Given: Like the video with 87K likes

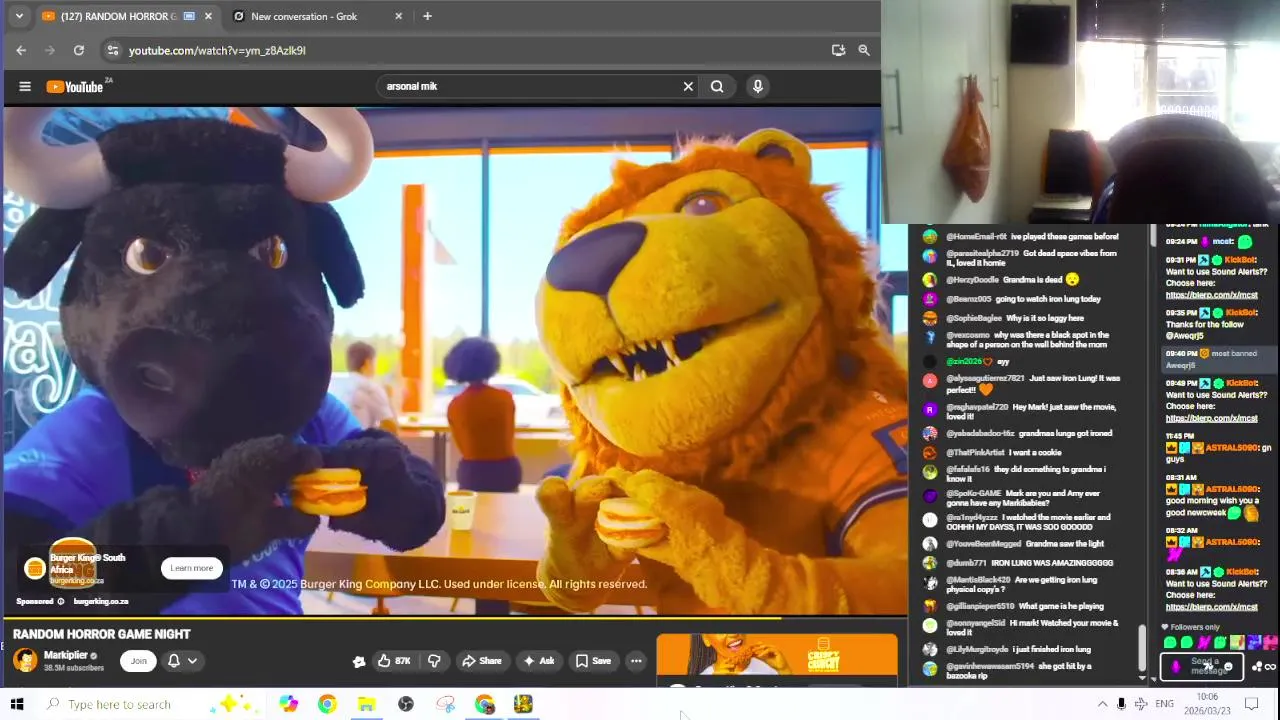Looking at the screenshot, I should coord(396,660).
